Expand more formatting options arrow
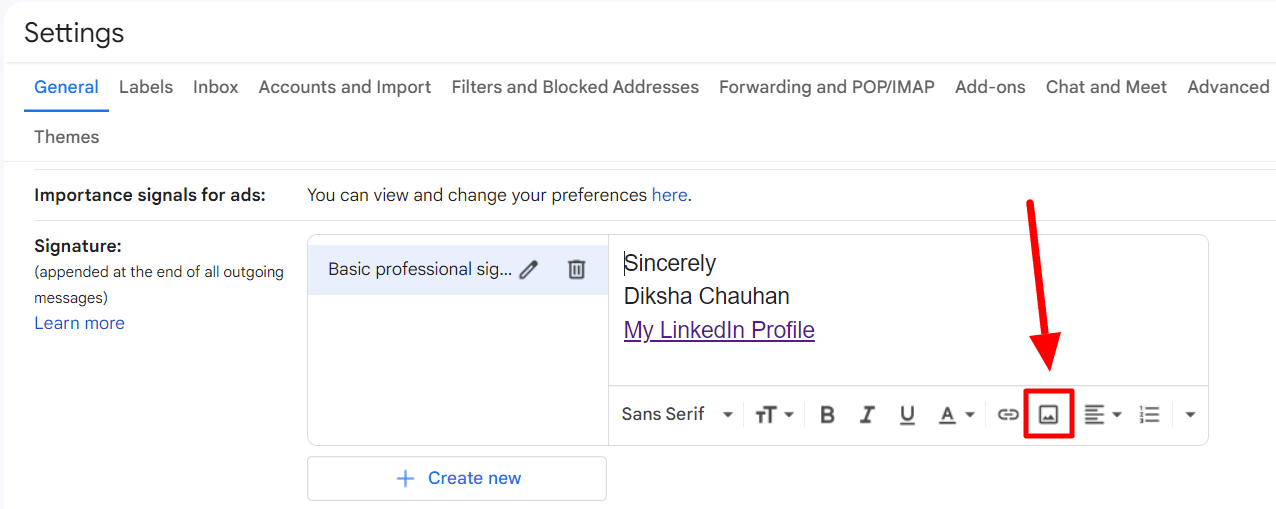Screen dimensions: 1276x509 pos(1190,414)
